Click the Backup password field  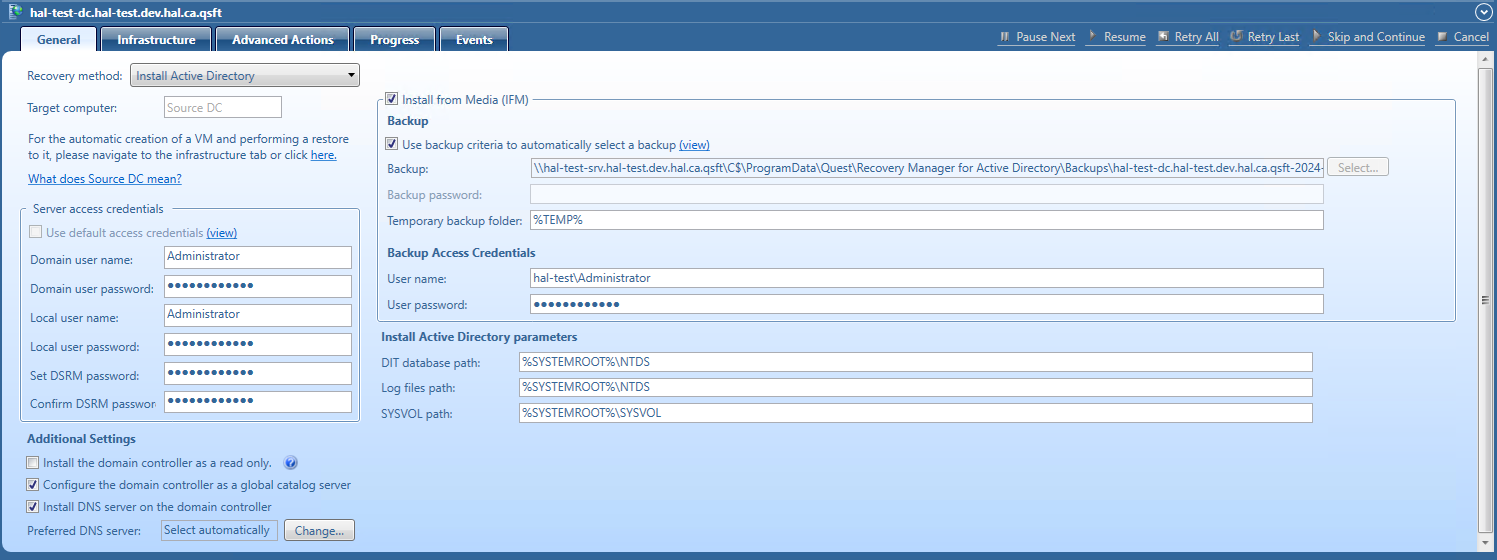(927, 194)
